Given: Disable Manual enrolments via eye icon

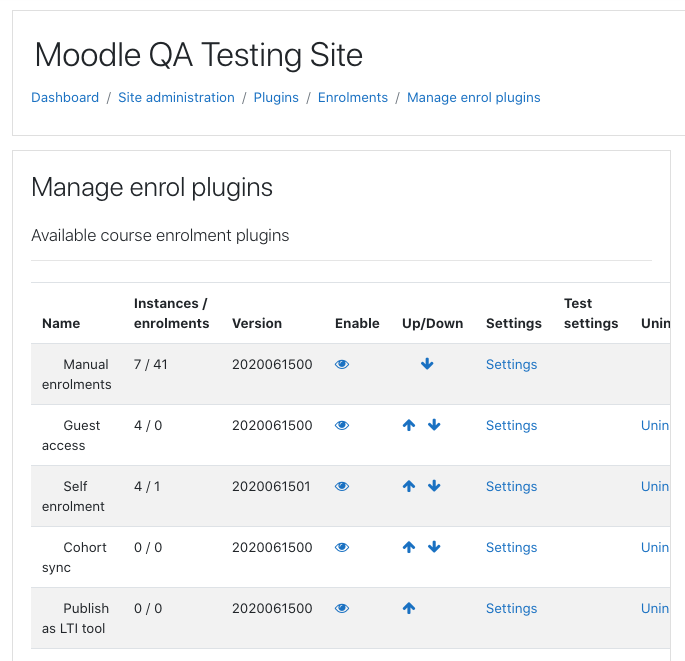Looking at the screenshot, I should click(x=342, y=364).
